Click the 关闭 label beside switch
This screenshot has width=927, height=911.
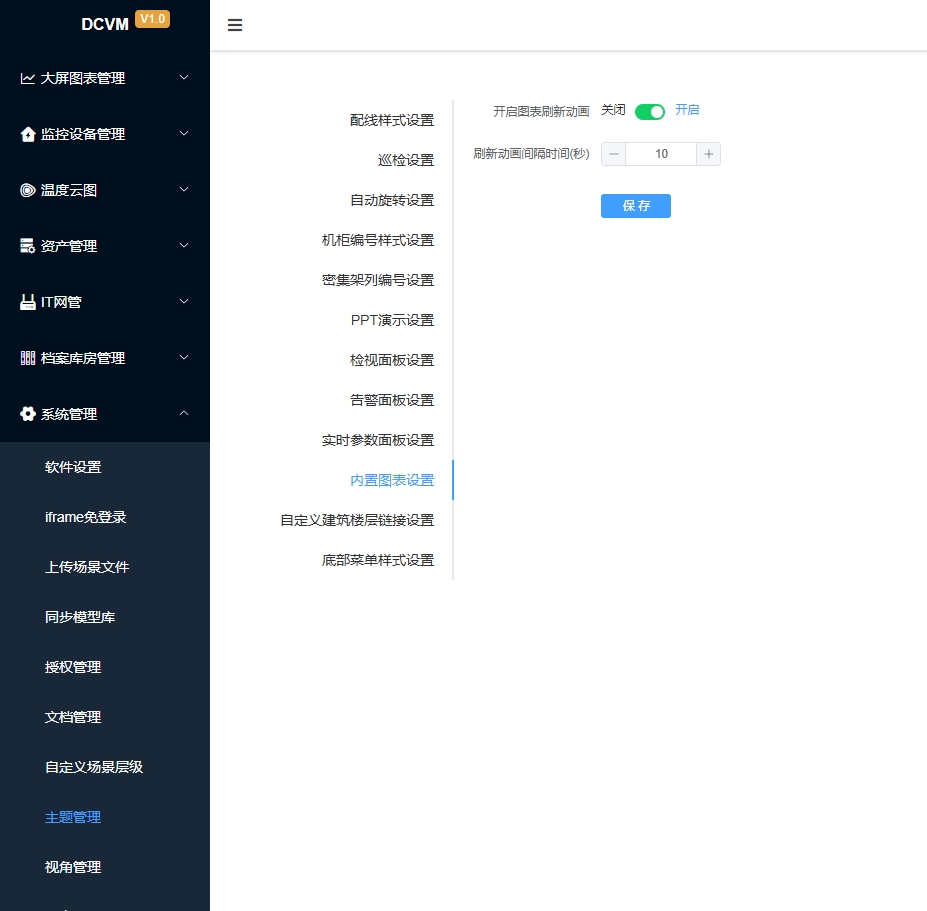613,110
